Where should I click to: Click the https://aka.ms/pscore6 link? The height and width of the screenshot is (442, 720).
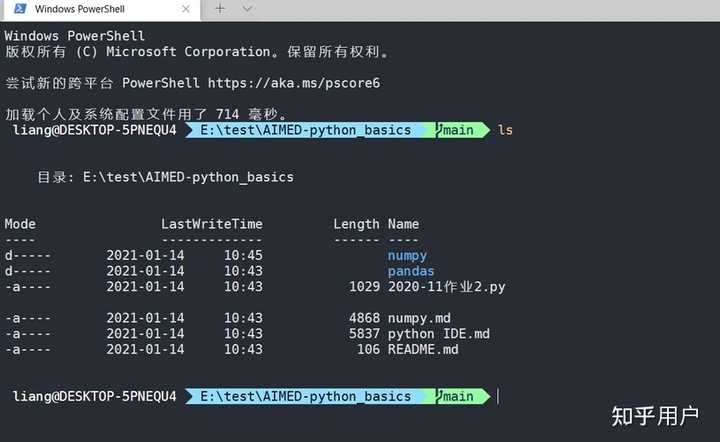[x=294, y=83]
